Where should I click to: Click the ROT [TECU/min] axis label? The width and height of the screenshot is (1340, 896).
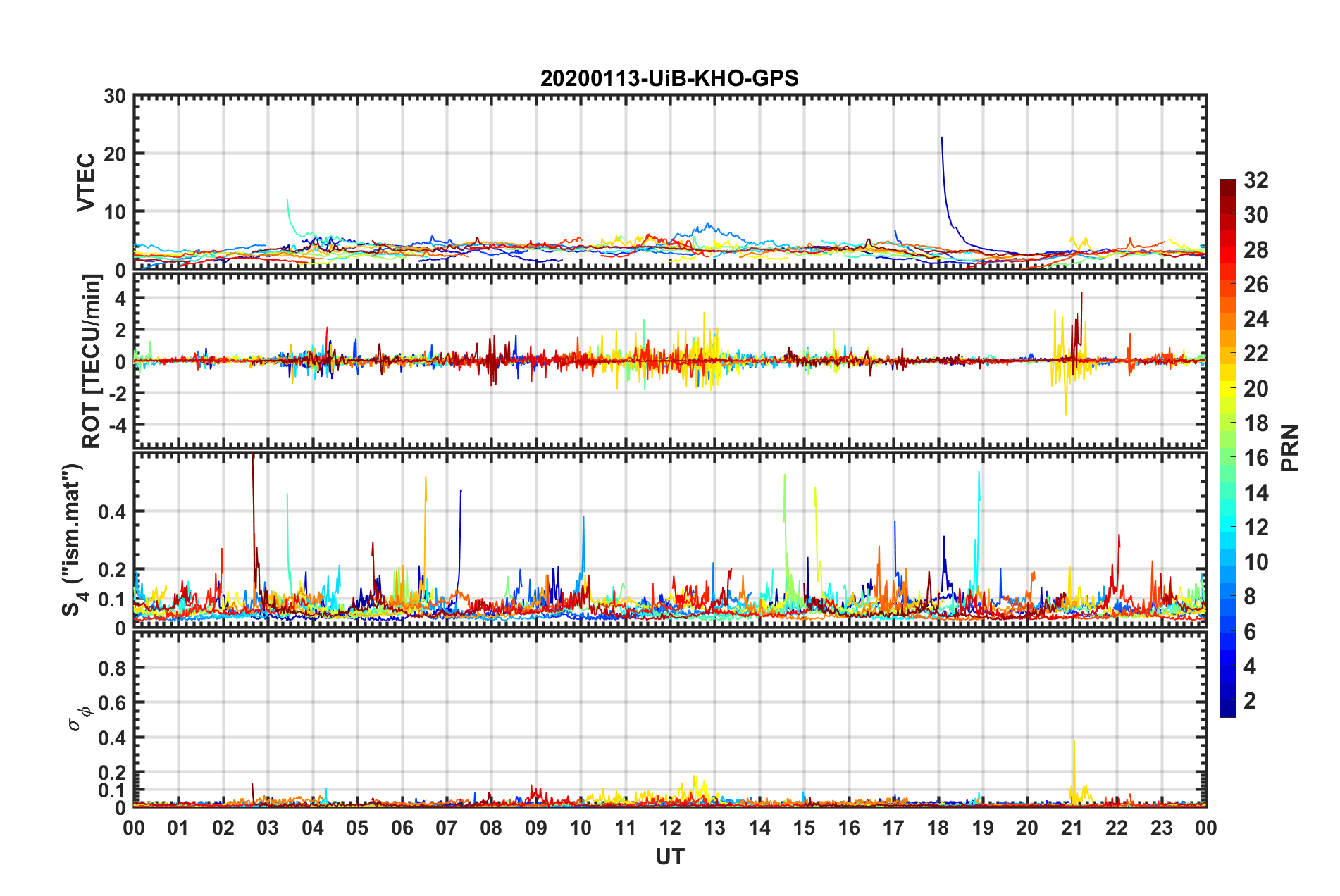click(x=92, y=361)
